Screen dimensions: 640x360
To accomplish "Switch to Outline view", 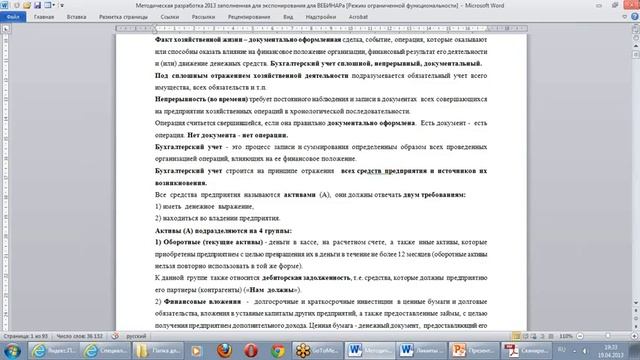I will click(542, 336).
